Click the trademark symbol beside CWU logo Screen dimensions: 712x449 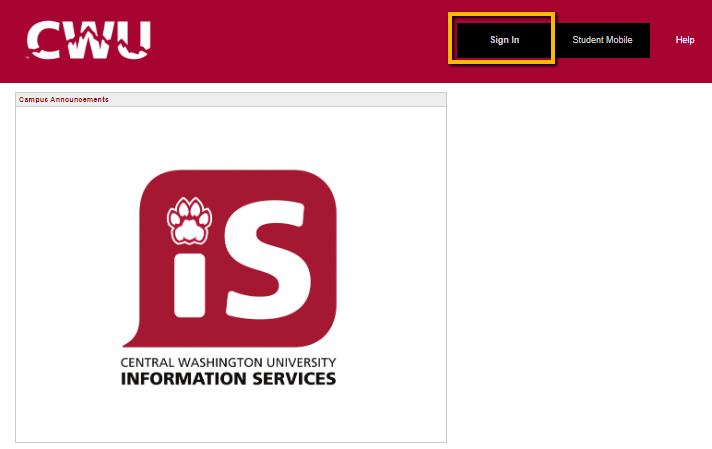point(27,58)
